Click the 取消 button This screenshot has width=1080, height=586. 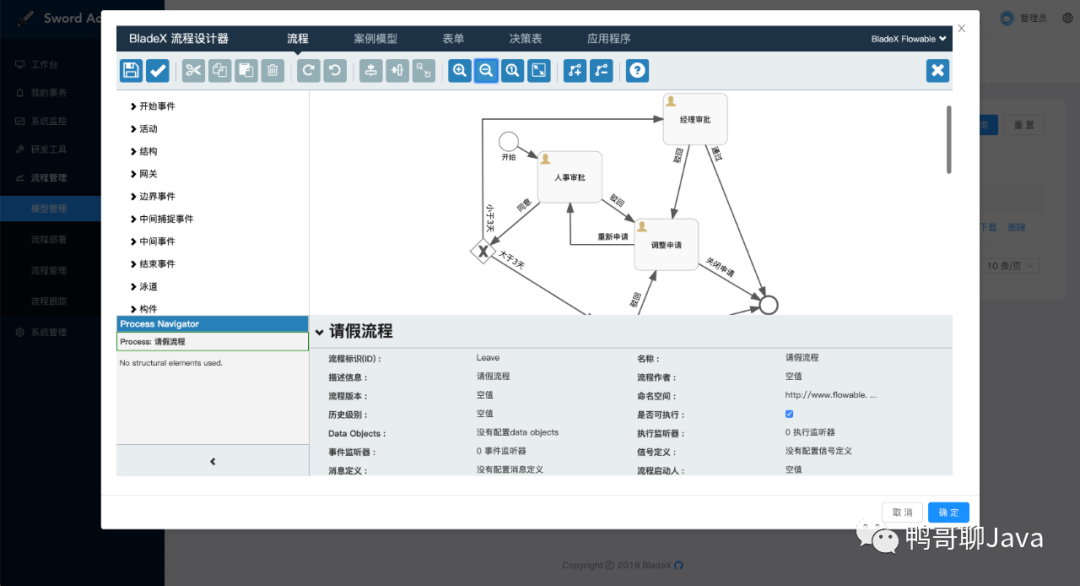tap(902, 512)
